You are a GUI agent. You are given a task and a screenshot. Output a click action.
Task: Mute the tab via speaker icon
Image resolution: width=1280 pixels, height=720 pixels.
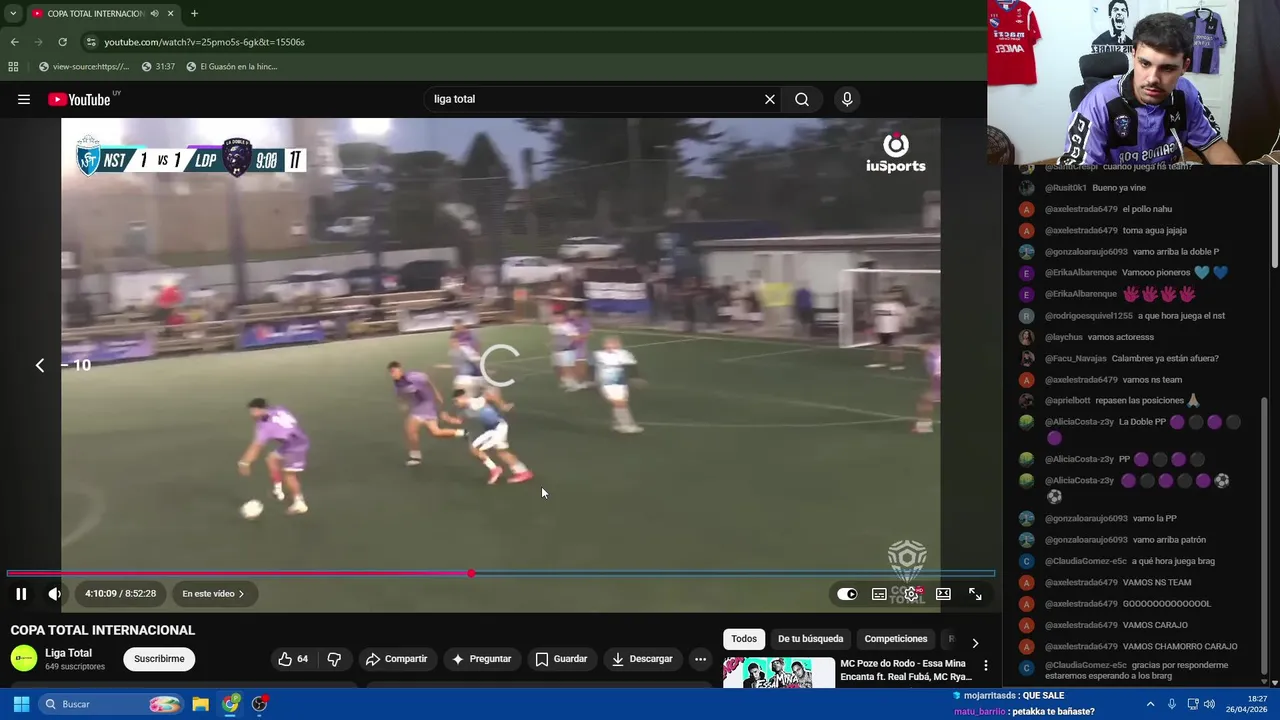154,14
